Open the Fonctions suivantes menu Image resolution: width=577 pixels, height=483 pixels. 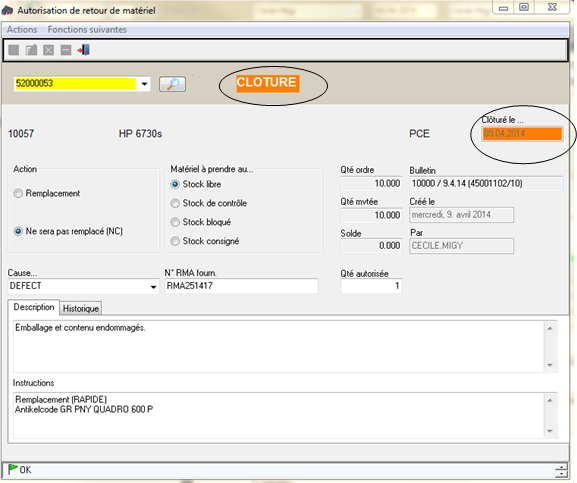pyautogui.click(x=87, y=29)
